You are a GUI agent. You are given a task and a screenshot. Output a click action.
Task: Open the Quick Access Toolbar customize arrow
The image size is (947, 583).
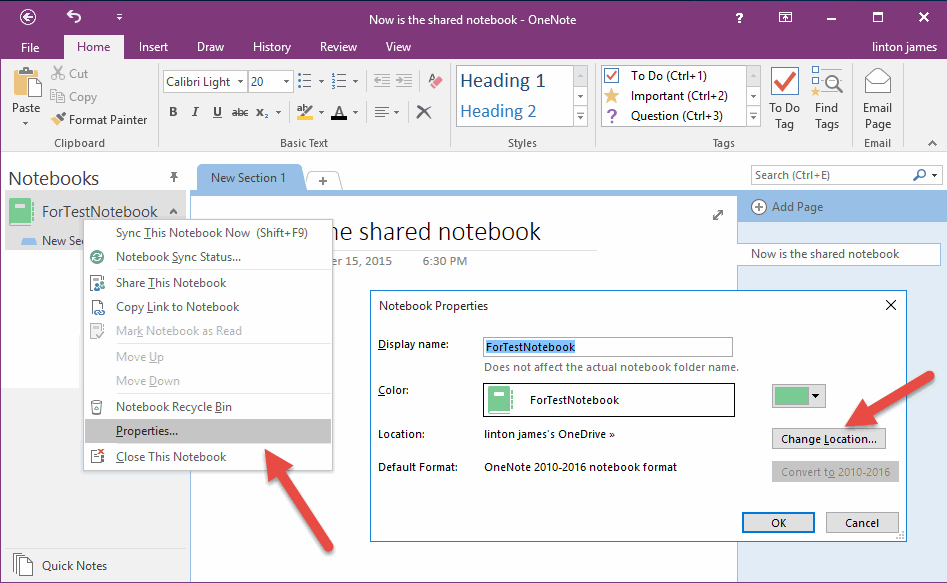[120, 17]
